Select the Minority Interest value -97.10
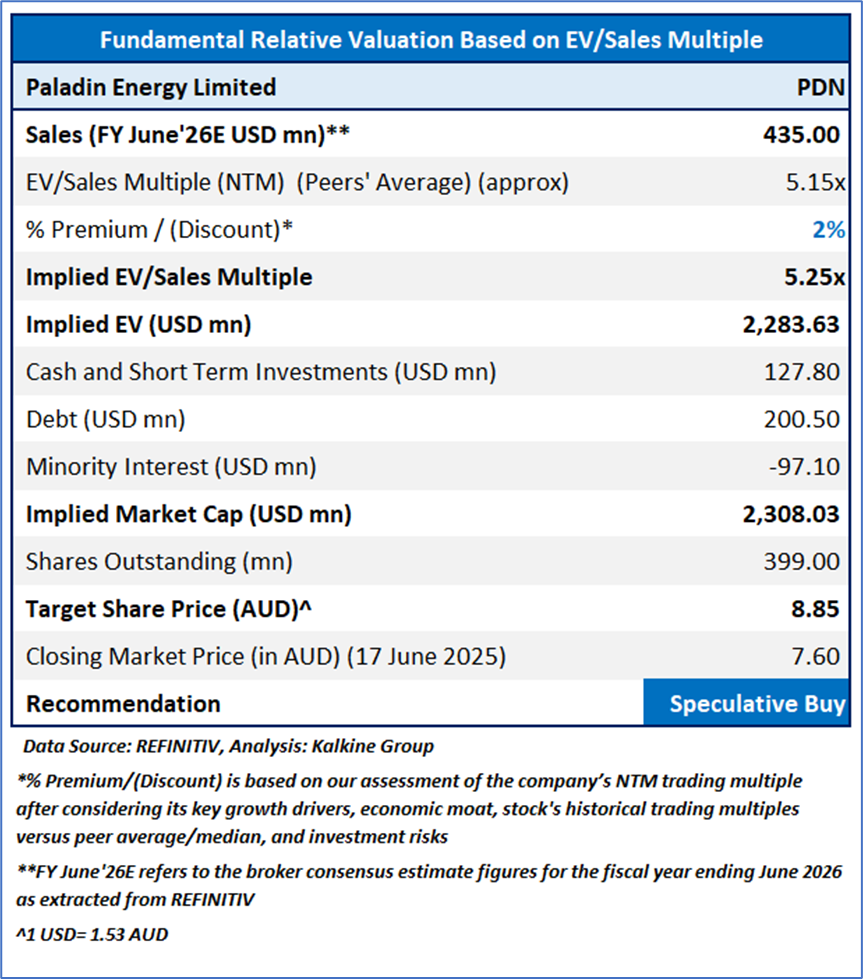 click(806, 467)
